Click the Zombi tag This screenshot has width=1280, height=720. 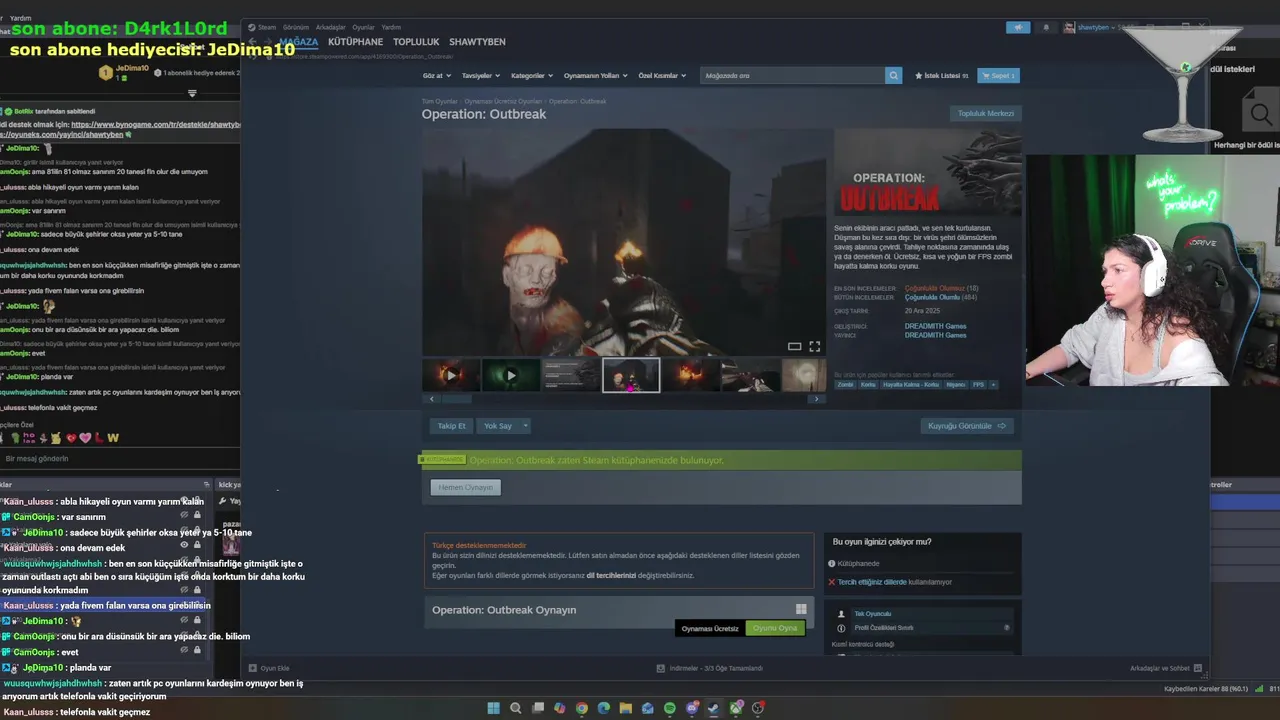pyautogui.click(x=846, y=384)
